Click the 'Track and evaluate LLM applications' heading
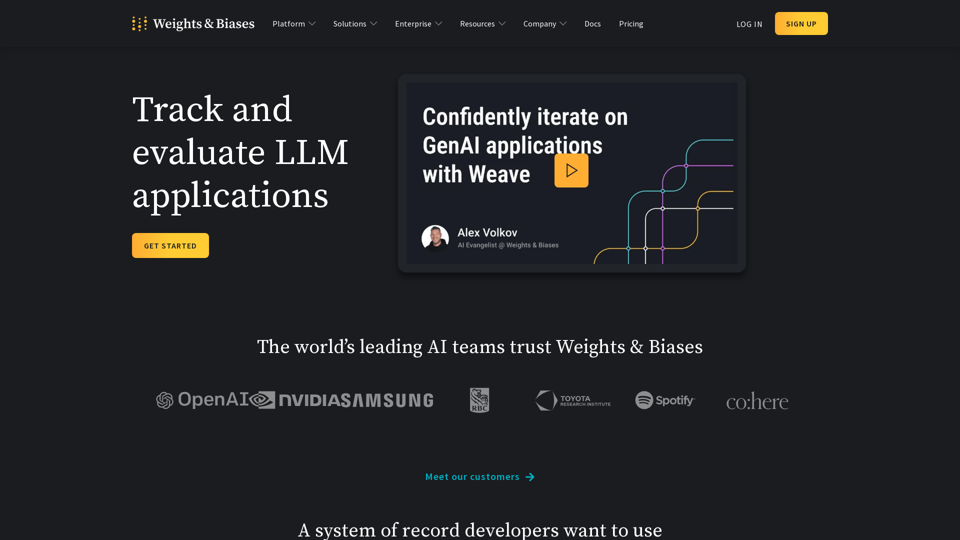 point(240,152)
